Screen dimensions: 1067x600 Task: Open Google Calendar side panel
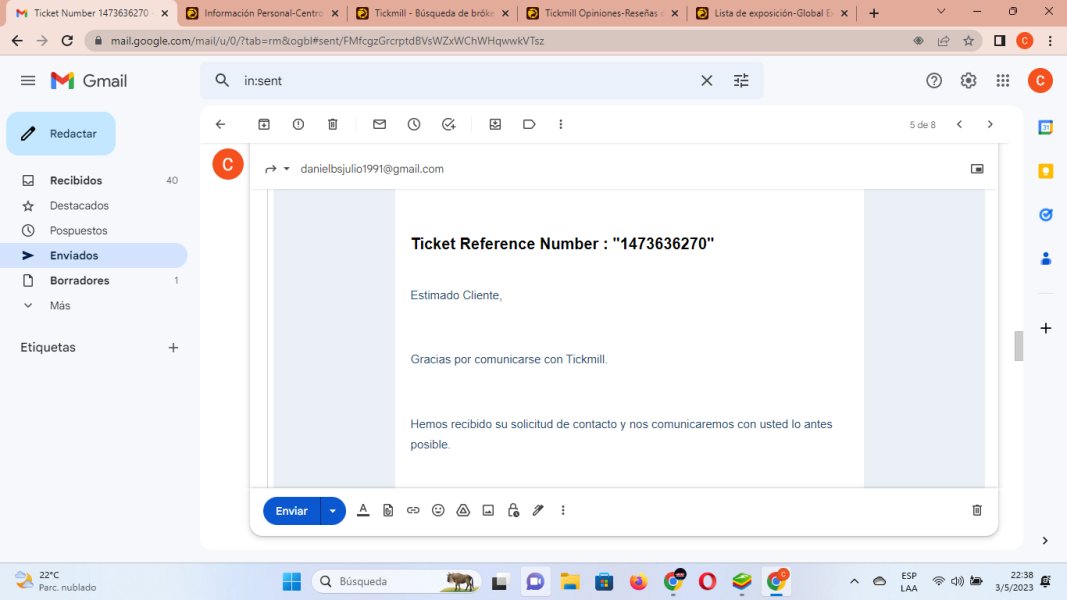point(1046,127)
